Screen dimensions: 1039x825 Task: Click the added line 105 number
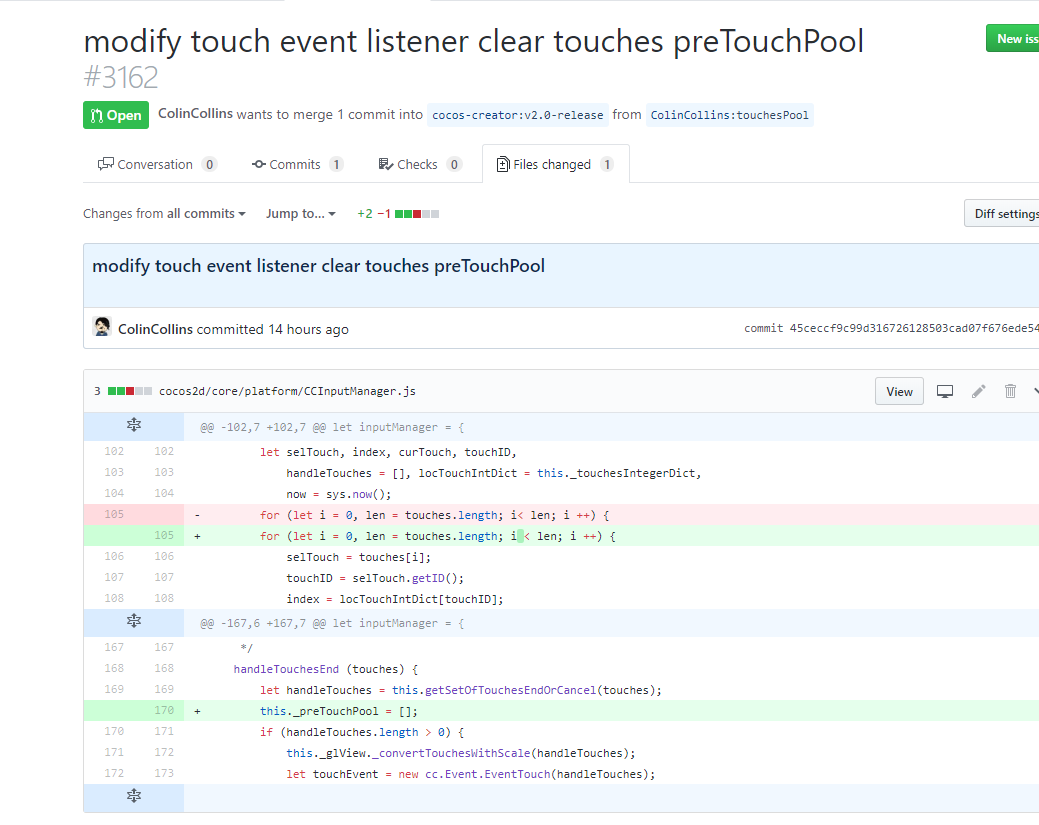(164, 535)
